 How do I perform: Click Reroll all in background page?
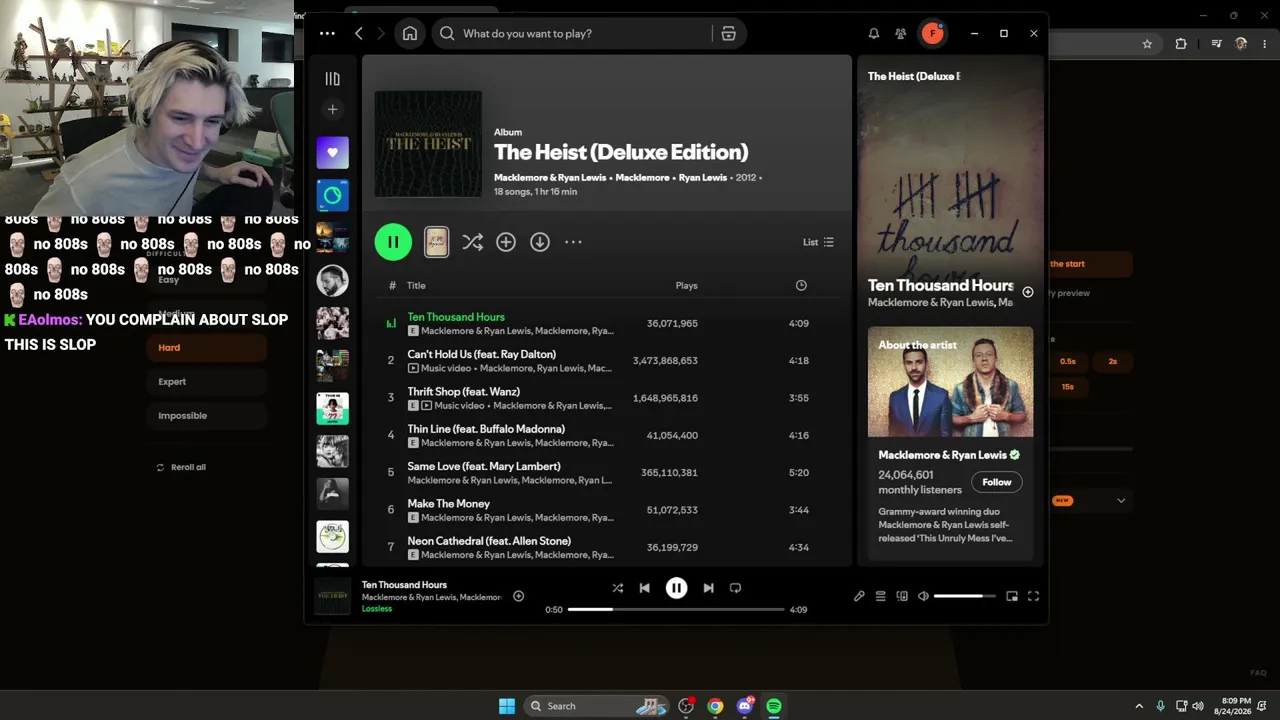tap(181, 467)
